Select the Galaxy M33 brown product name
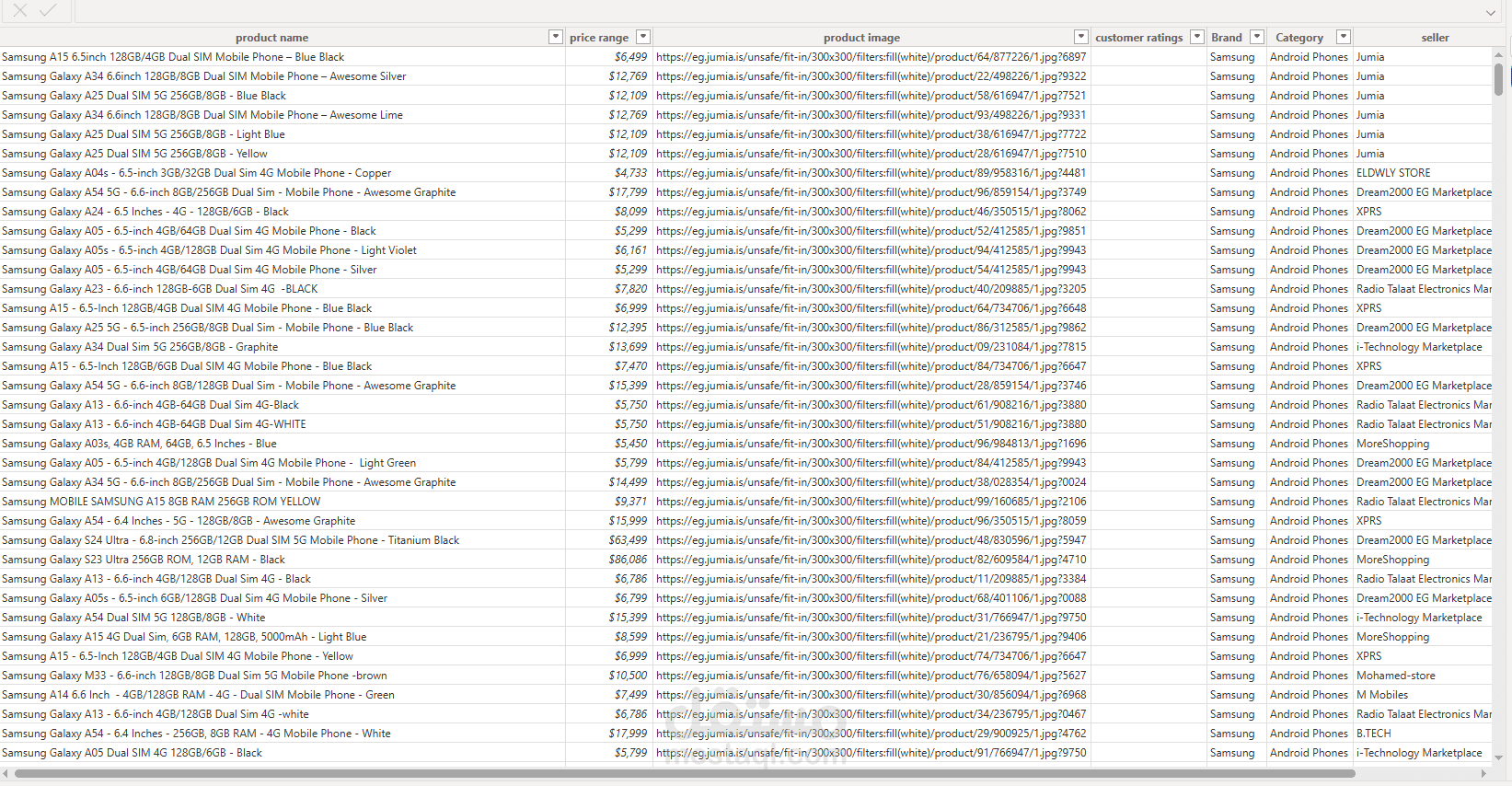Viewport: 1512px width, 786px height. click(194, 676)
